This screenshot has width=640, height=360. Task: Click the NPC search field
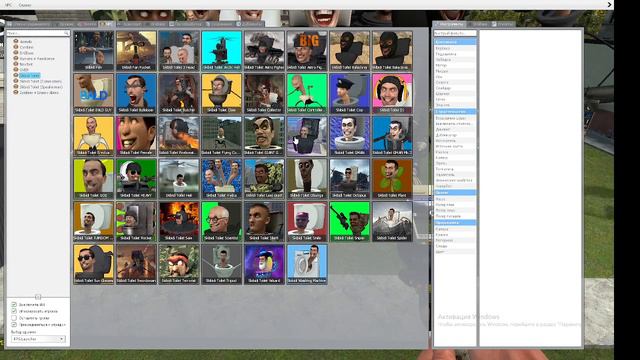click(38, 33)
